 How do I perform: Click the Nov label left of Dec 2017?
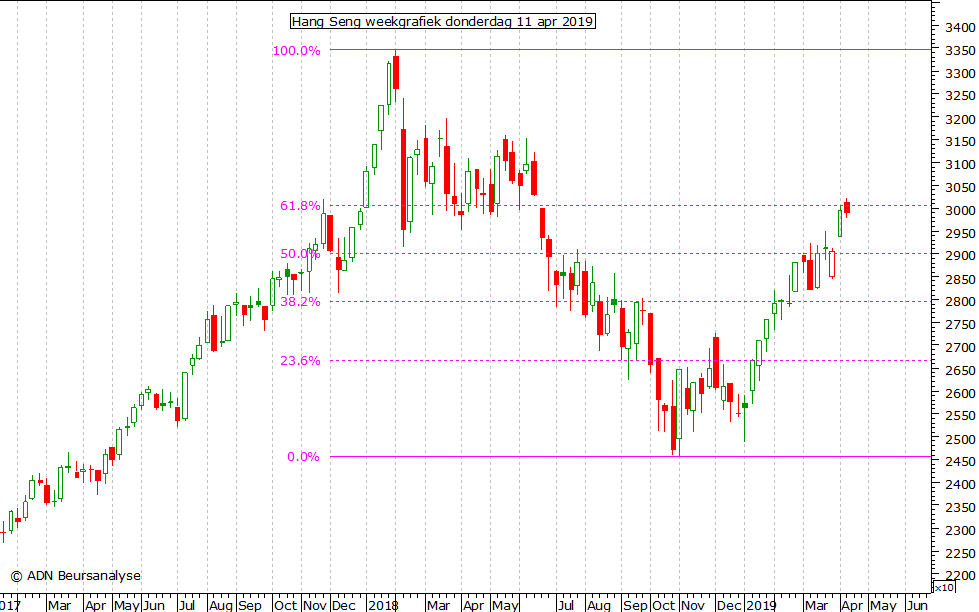point(315,605)
